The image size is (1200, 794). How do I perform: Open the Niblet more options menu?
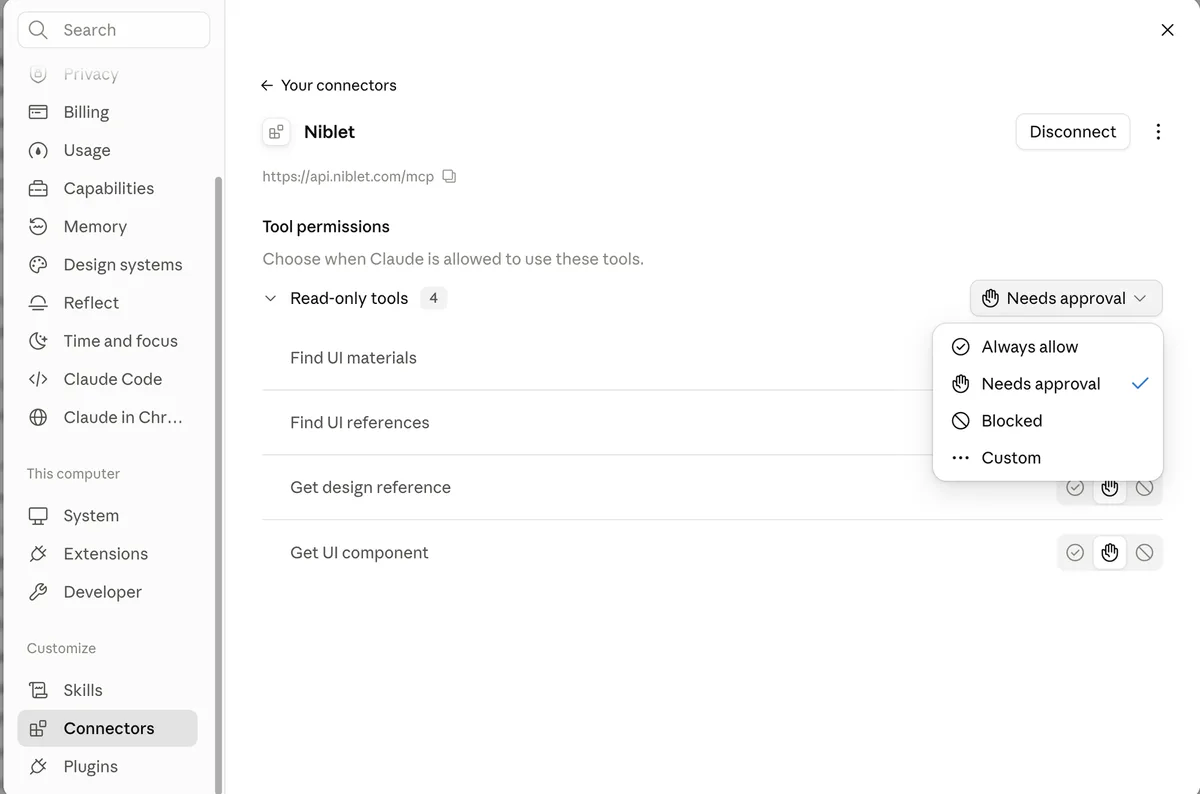(x=1158, y=132)
